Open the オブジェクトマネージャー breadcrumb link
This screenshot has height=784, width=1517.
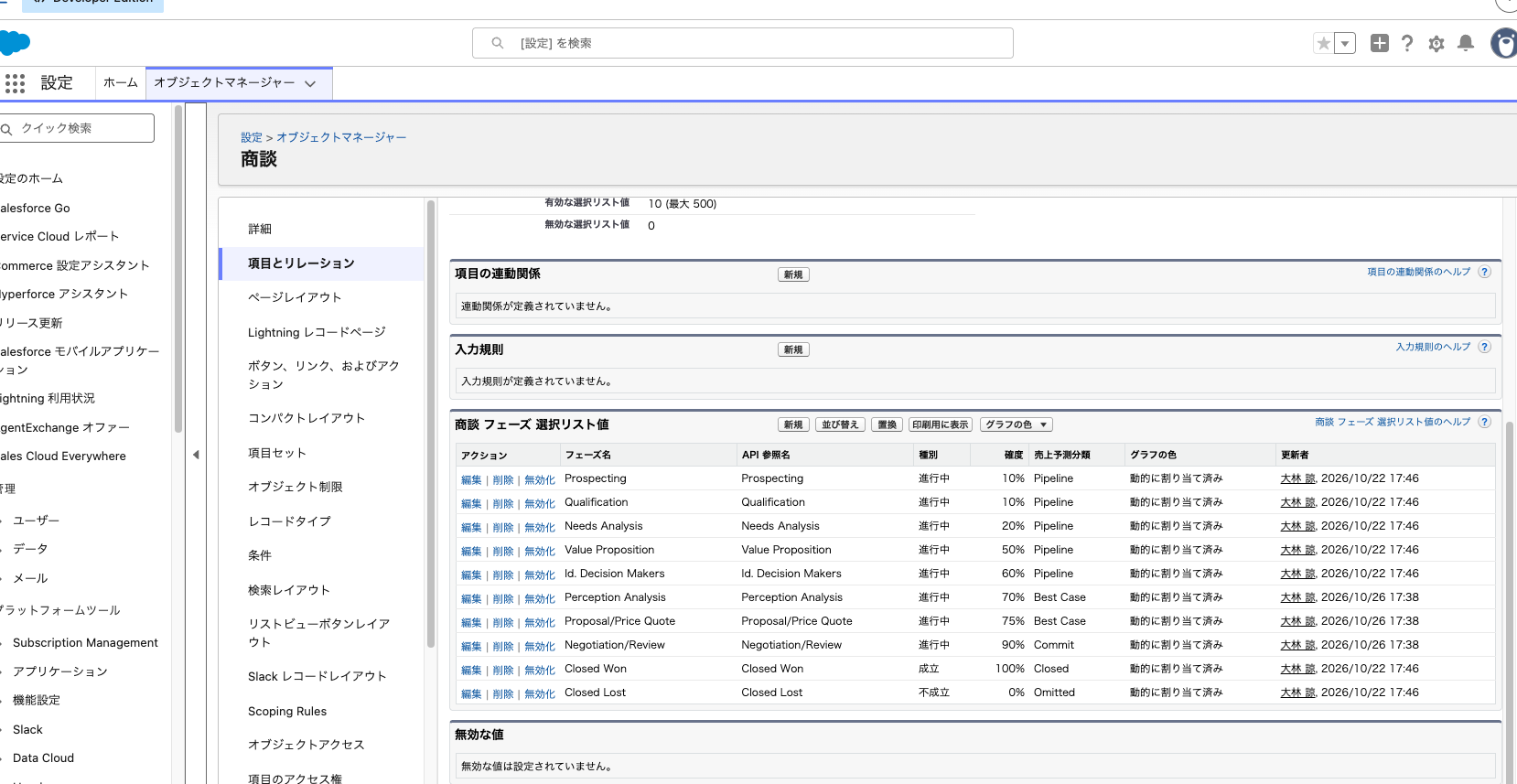pos(341,137)
